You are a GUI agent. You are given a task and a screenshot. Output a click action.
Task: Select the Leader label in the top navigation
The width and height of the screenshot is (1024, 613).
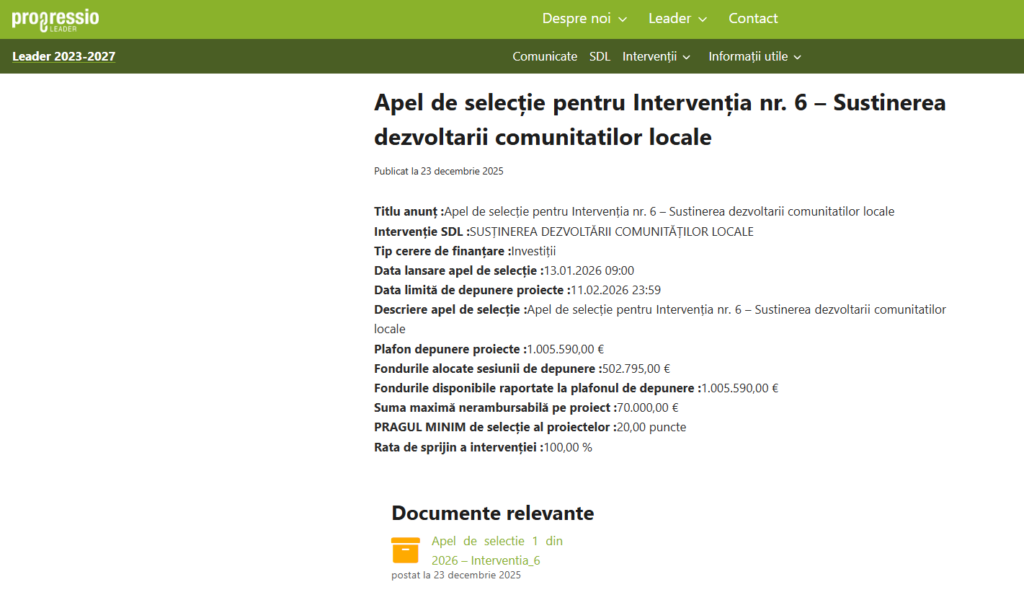(669, 19)
